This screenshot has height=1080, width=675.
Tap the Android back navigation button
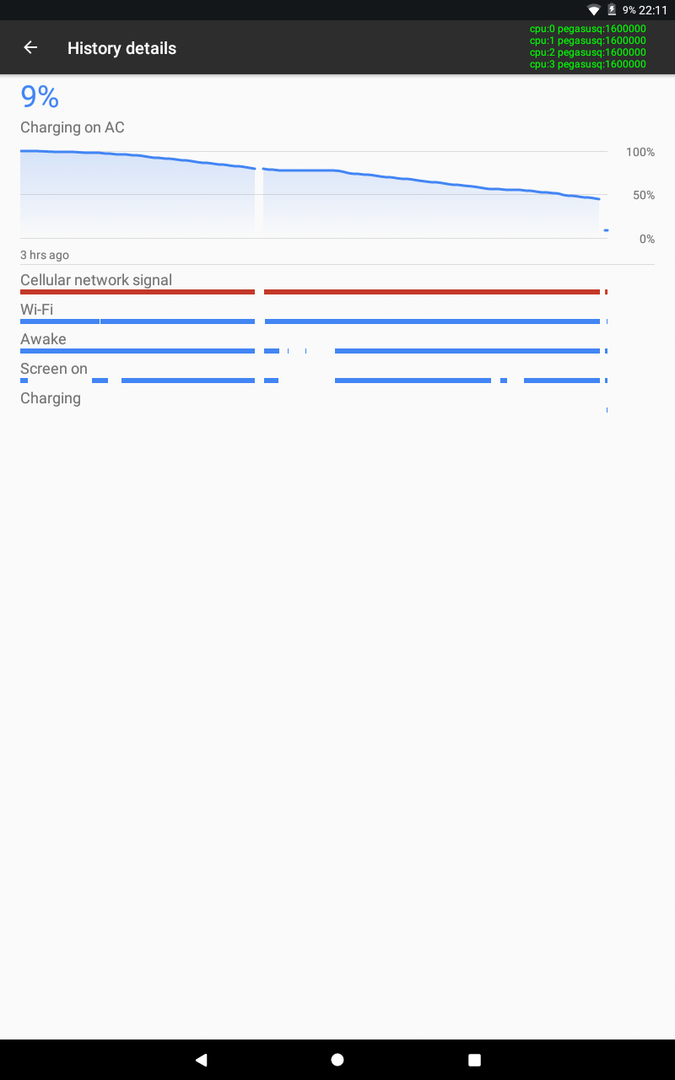[201, 1059]
